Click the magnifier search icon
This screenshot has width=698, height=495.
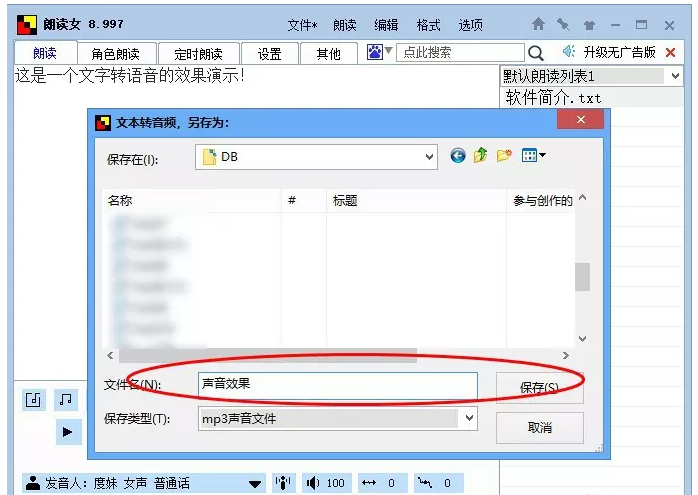(536, 53)
